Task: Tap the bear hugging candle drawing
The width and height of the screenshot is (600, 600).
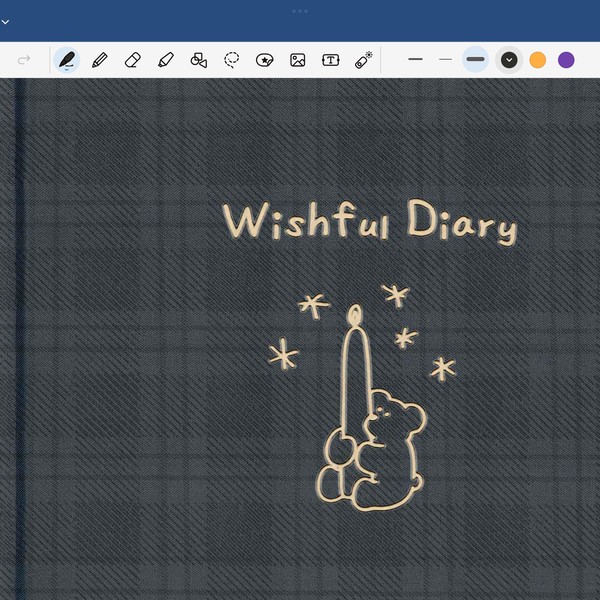Action: click(370, 408)
